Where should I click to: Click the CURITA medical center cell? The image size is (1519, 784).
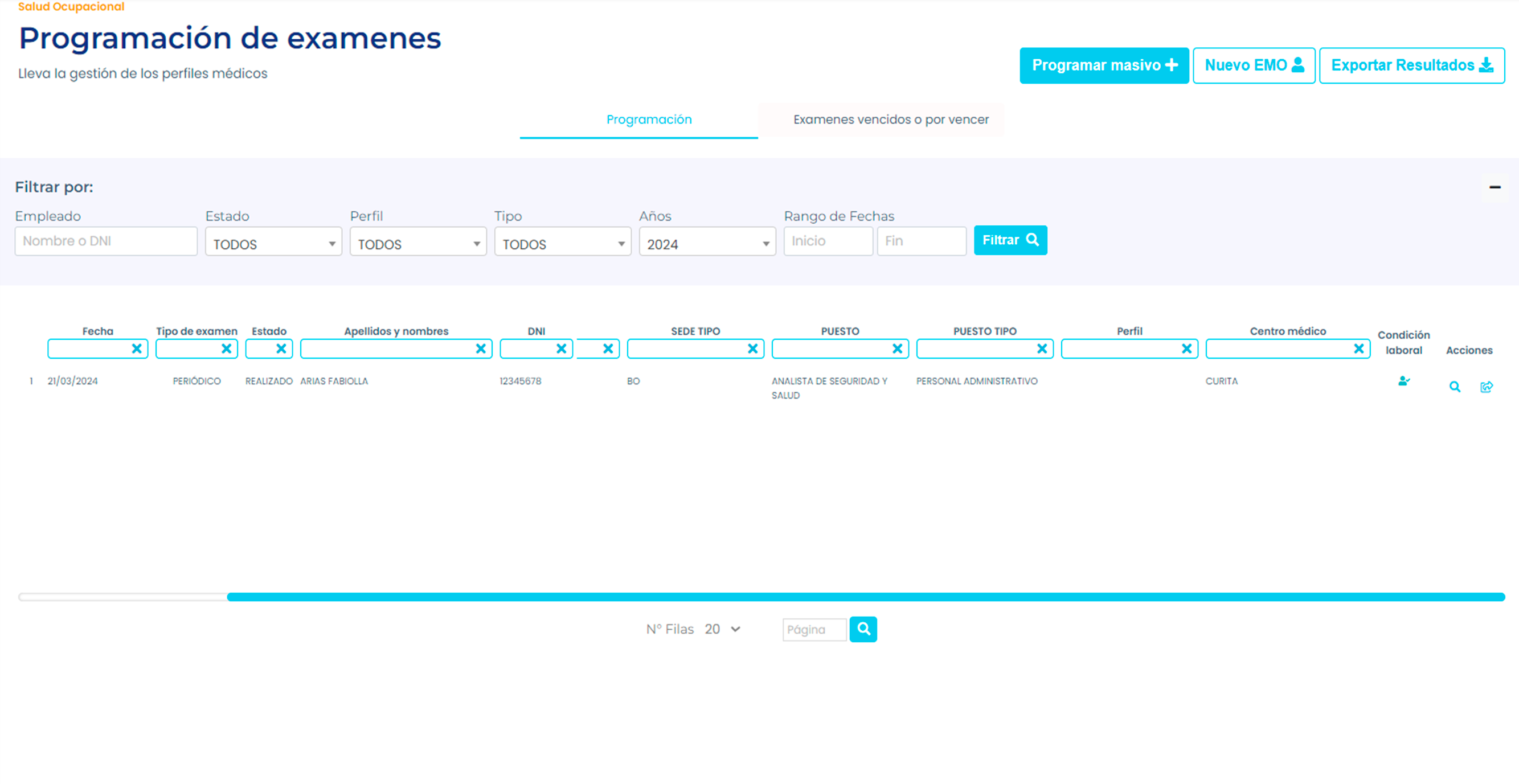[1221, 381]
